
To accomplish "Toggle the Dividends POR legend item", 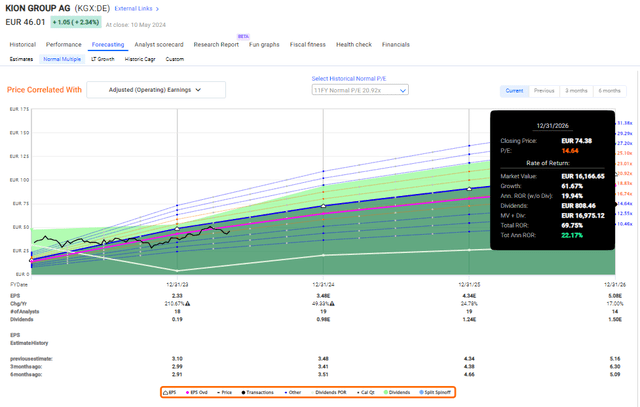I will click(329, 392).
